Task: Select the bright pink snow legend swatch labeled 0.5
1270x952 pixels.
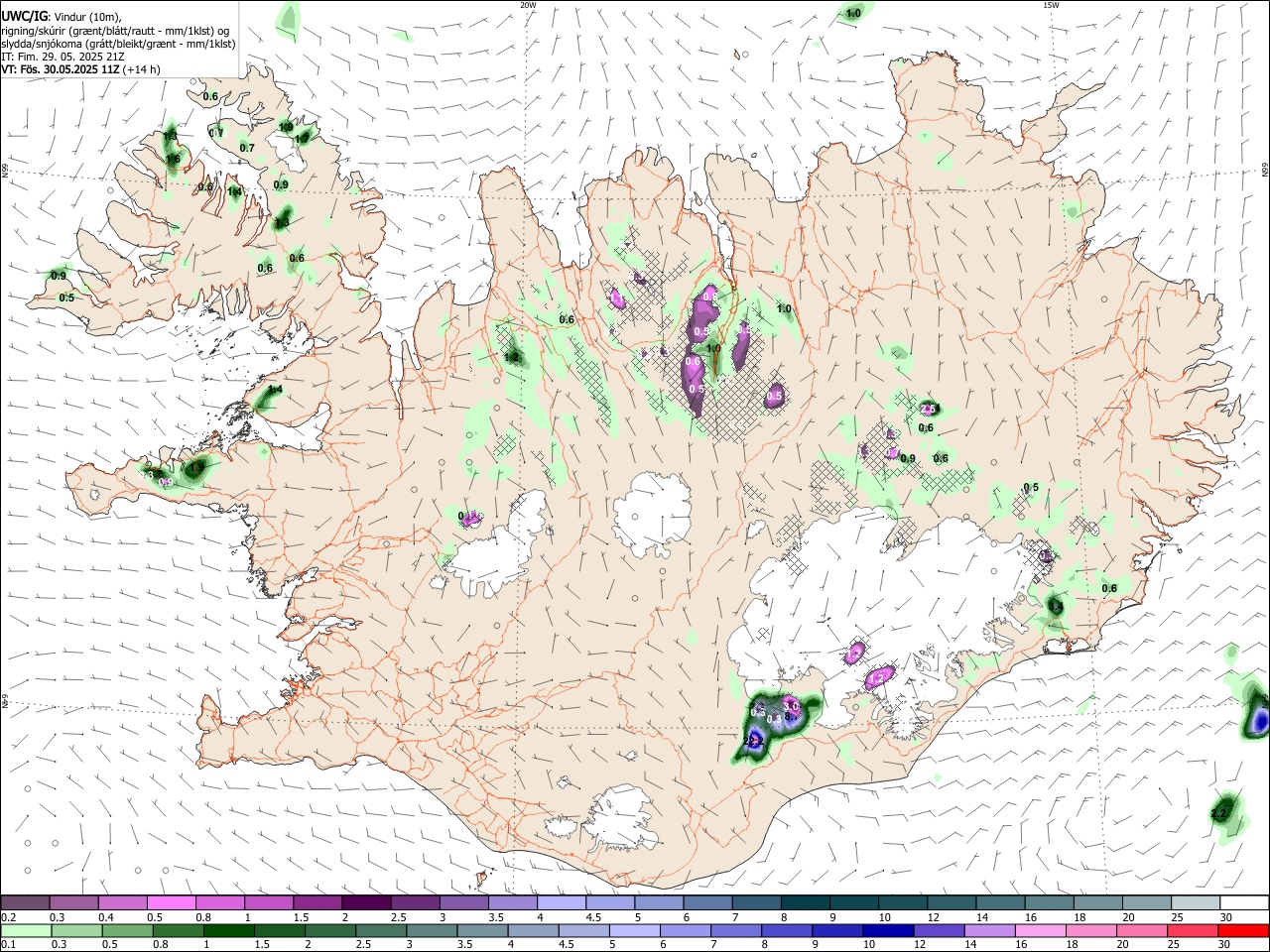Action: 171,902
